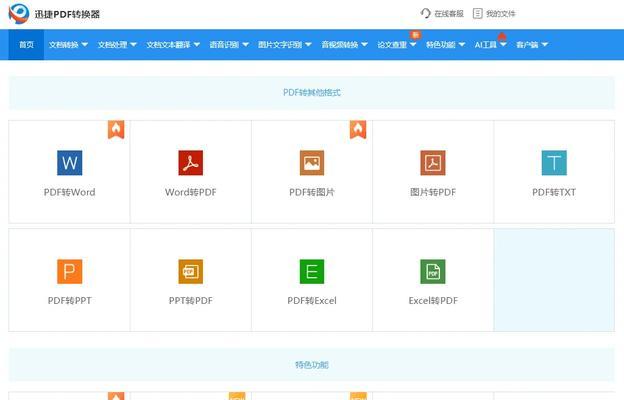Expand the 音视频转换 dropdown menu
The height and width of the screenshot is (400, 624).
[345, 45]
